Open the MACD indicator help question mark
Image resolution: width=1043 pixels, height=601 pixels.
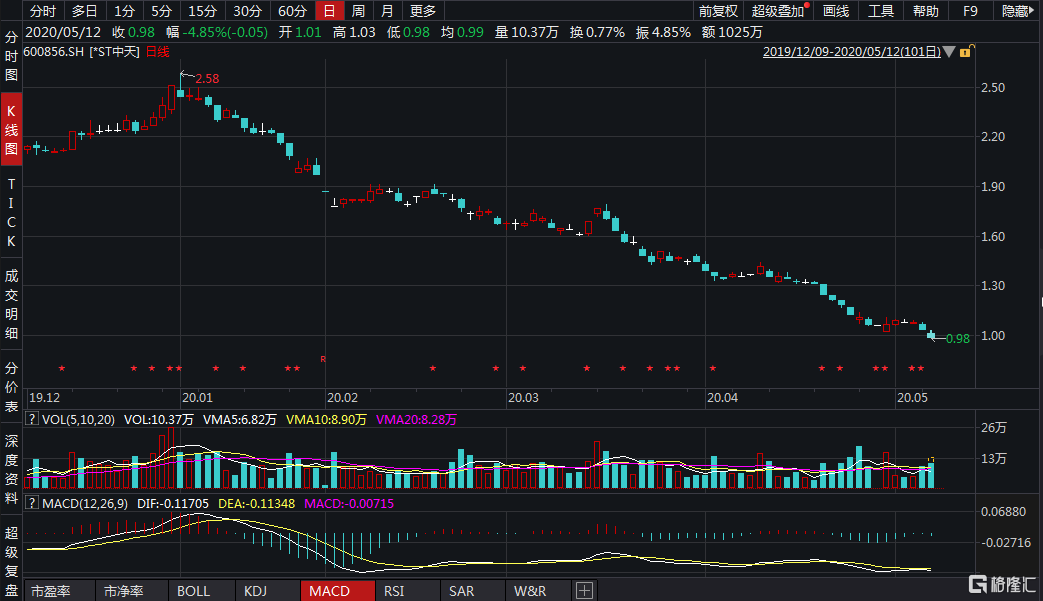coord(31,503)
